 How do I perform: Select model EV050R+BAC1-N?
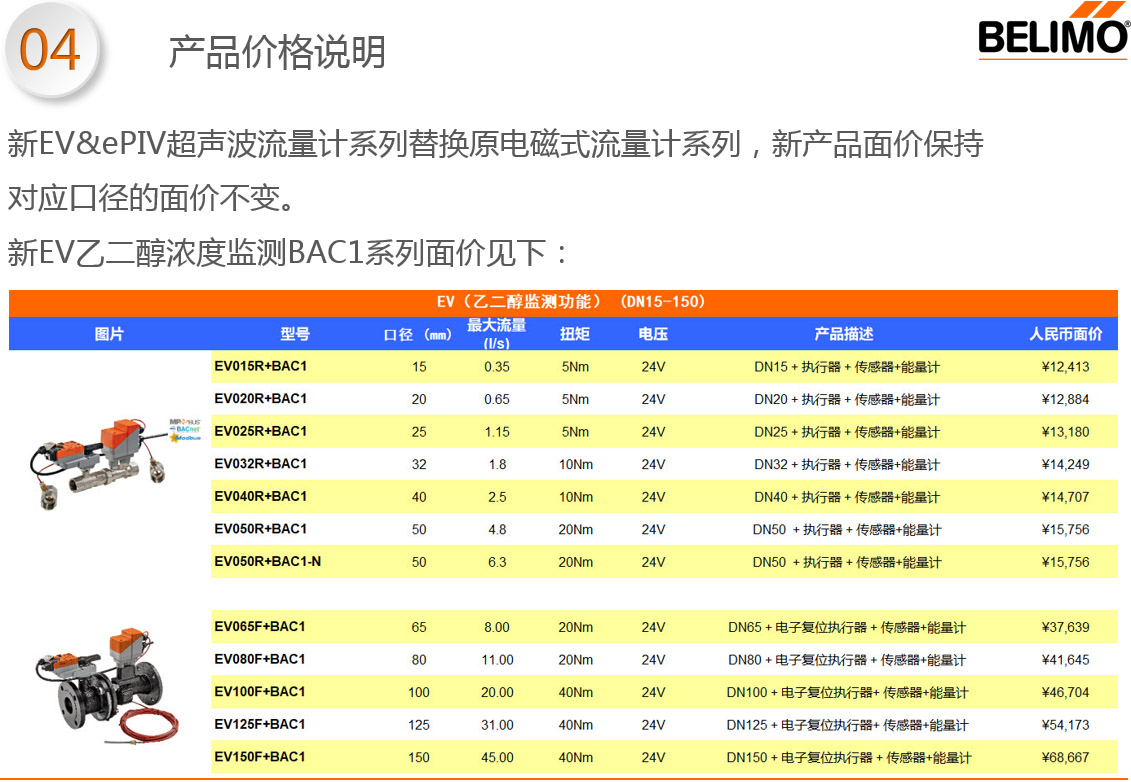pyautogui.click(x=268, y=561)
